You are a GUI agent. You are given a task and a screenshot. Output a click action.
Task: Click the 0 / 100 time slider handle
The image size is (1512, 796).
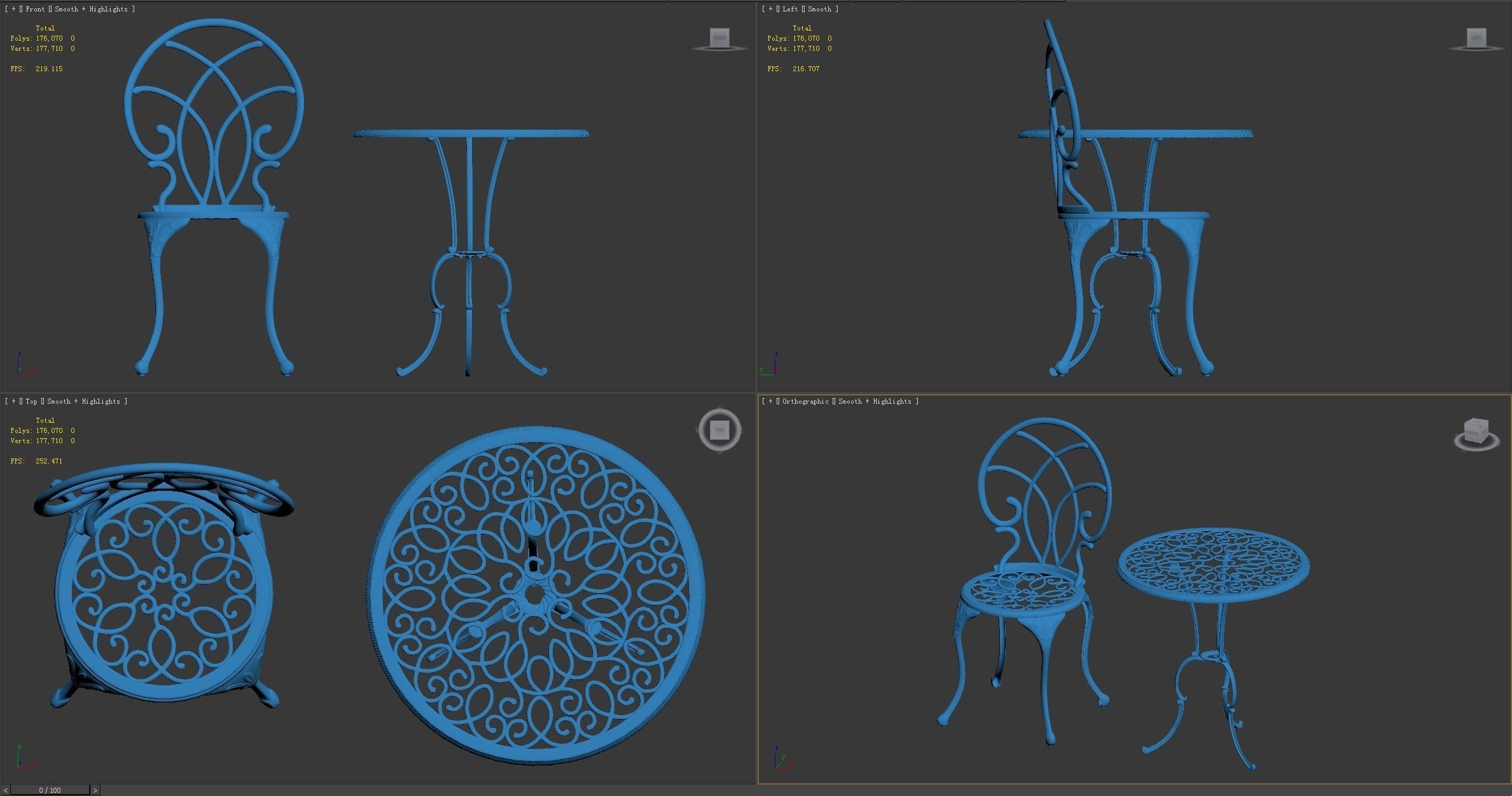[x=50, y=790]
